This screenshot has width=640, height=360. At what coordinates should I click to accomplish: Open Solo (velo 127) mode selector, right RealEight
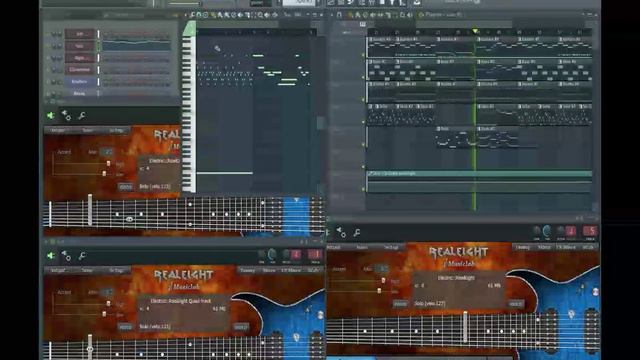(x=430, y=304)
